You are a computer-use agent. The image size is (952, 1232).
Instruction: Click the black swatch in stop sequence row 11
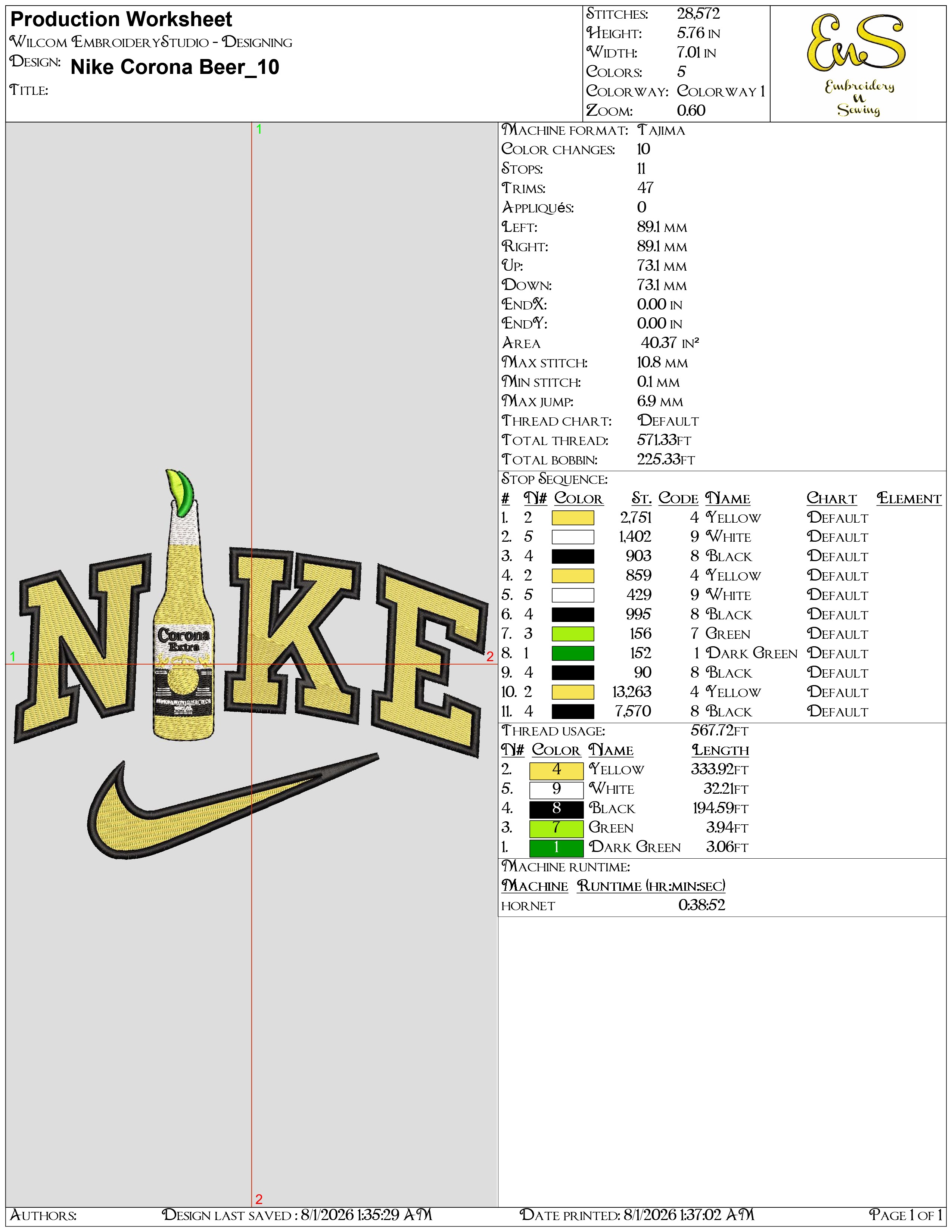pos(572,711)
